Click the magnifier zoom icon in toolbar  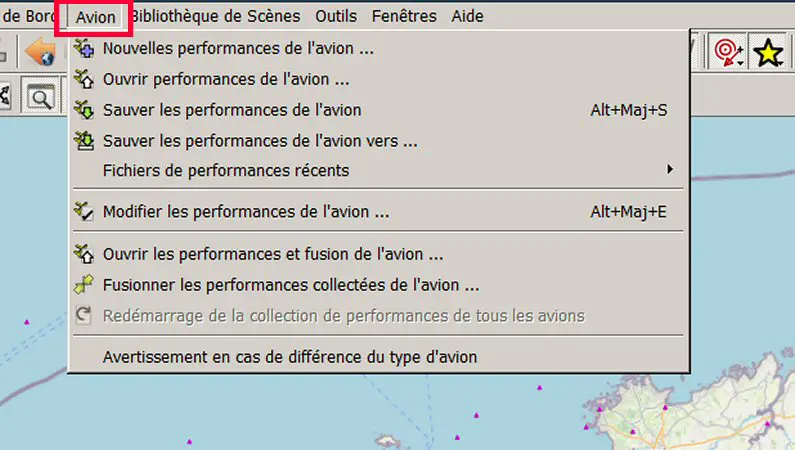click(x=40, y=97)
